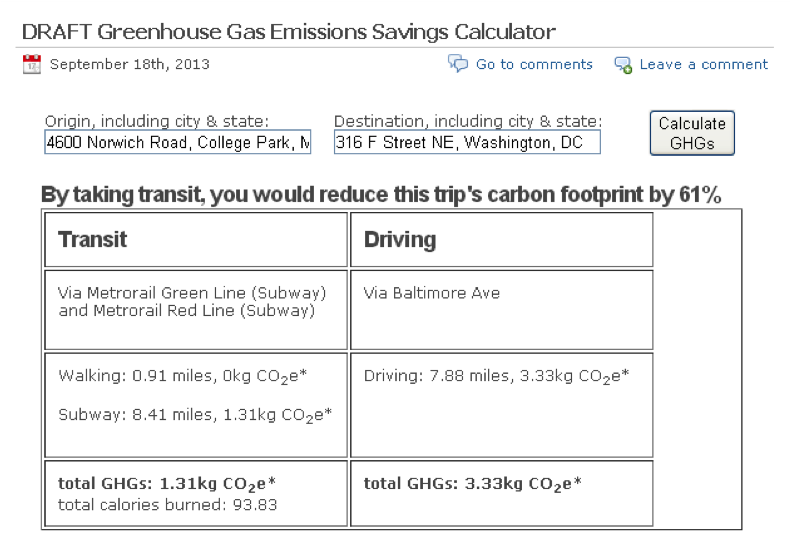
Task: Click the calendar date icon
Action: (32, 64)
